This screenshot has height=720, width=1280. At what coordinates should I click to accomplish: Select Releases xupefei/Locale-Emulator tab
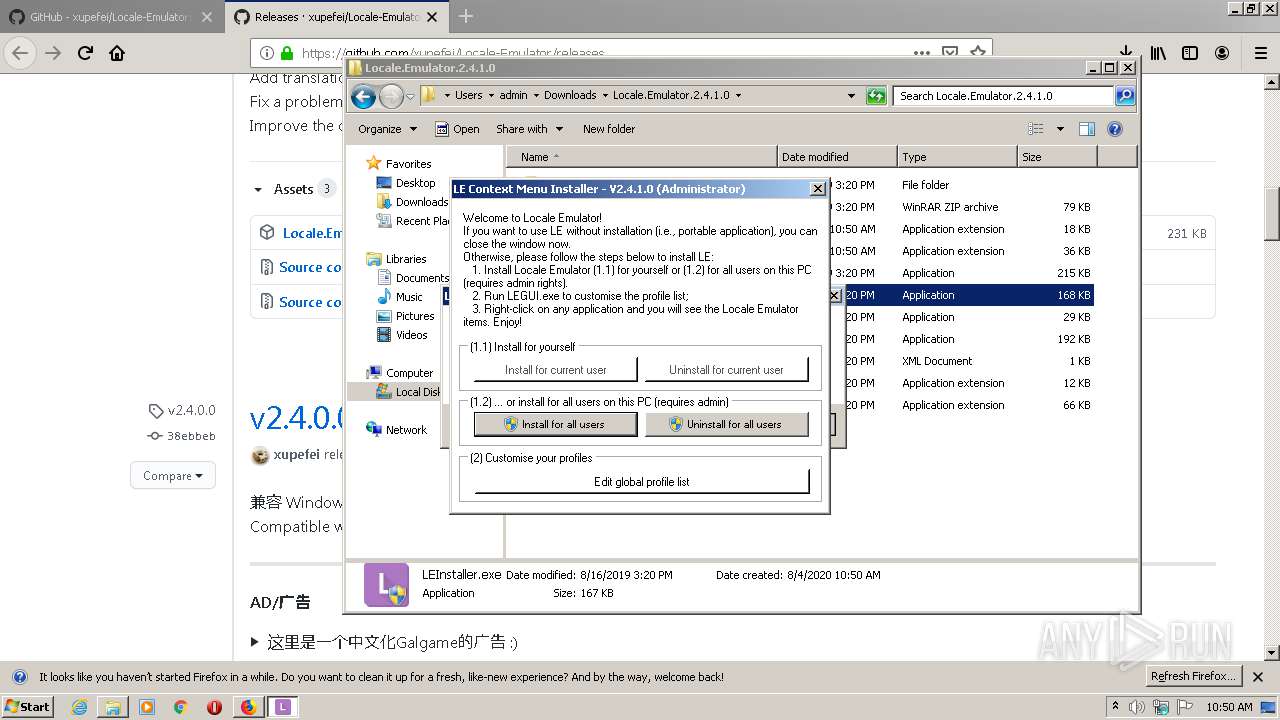click(x=335, y=17)
